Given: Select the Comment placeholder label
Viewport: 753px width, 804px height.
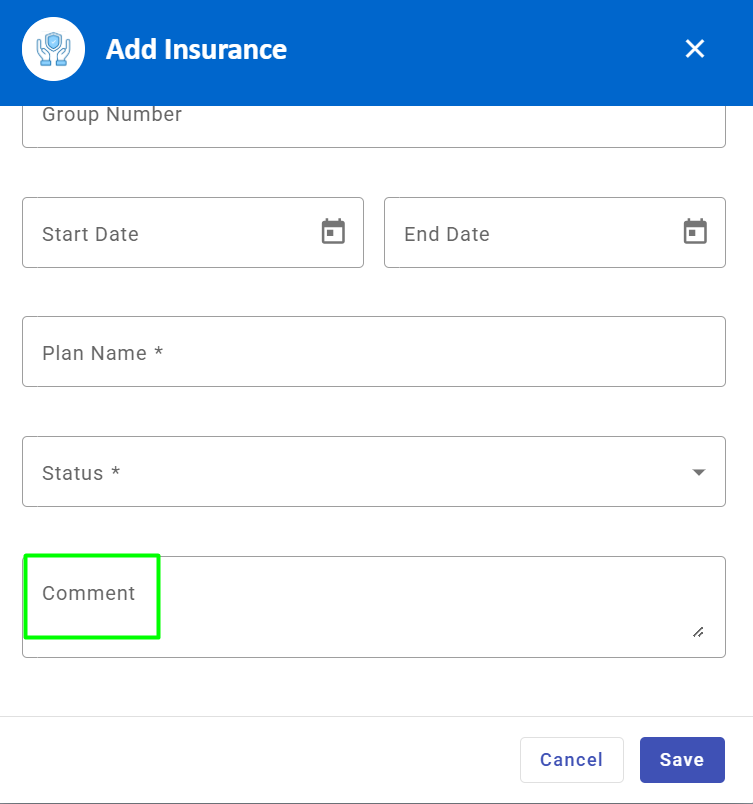Looking at the screenshot, I should pos(88,593).
